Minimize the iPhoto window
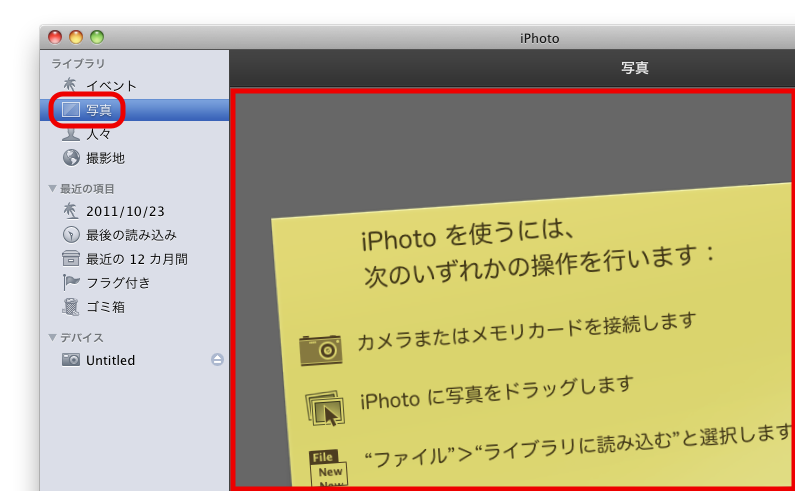This screenshot has width=795, height=491. tap(76, 37)
